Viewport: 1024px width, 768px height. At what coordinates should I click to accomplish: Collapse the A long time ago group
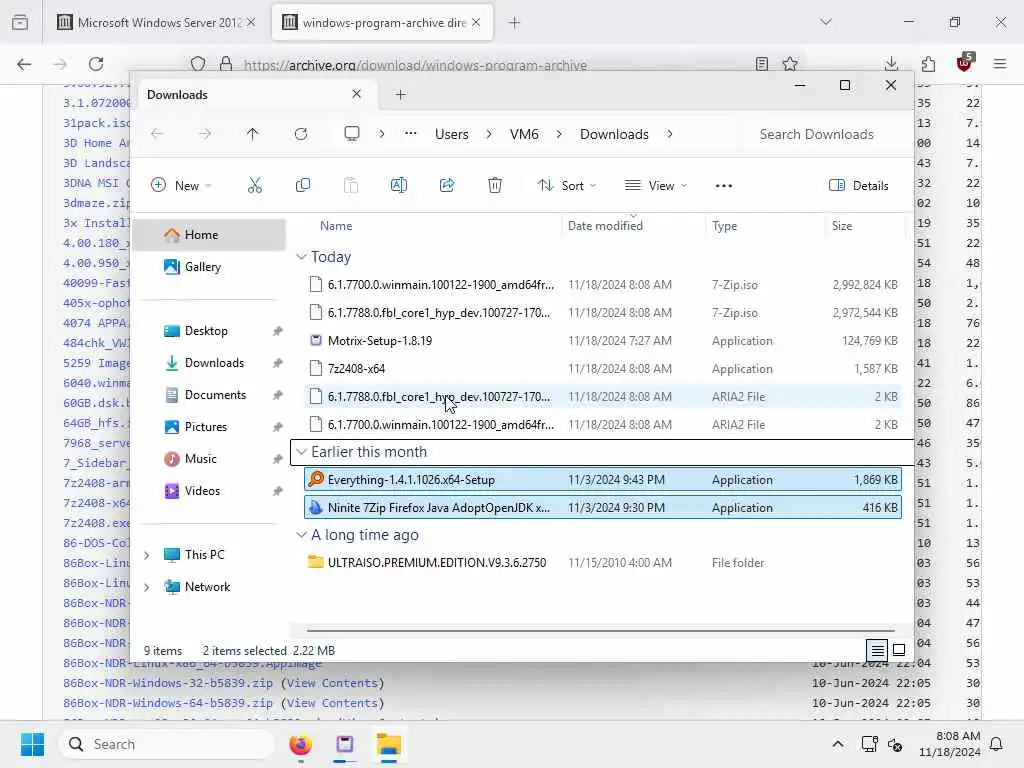point(301,535)
